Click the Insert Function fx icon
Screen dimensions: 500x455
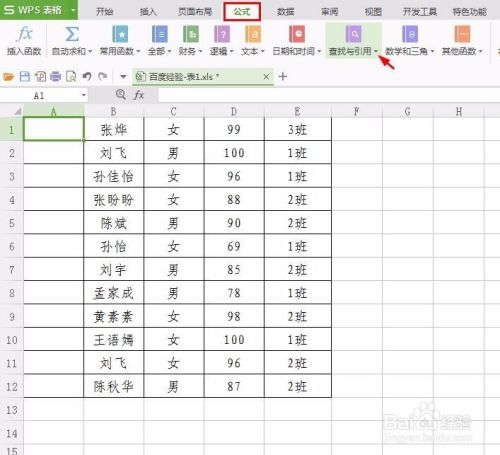pos(25,34)
